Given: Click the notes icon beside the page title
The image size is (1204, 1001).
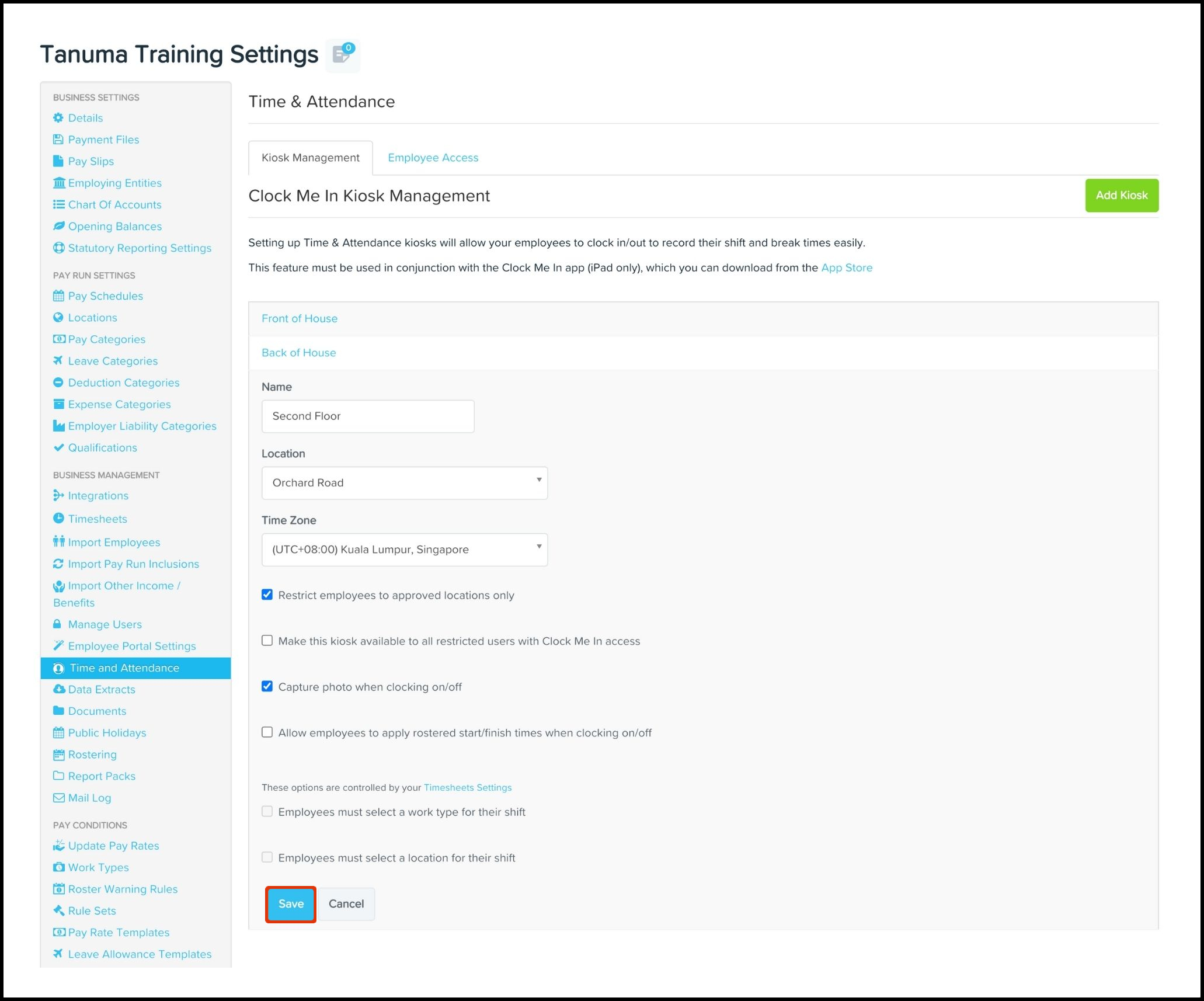Looking at the screenshot, I should (342, 55).
